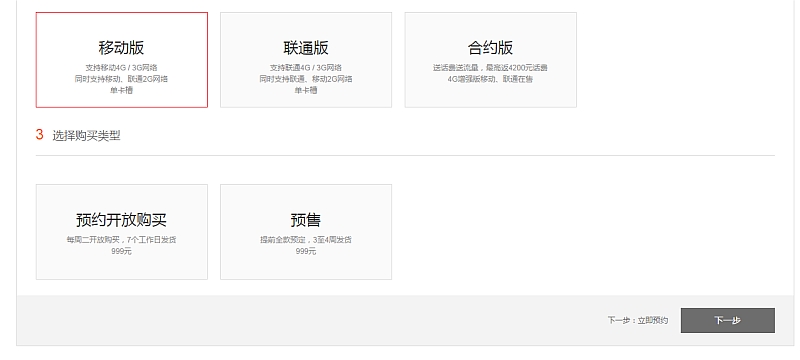Choose the 联通版 option card

pos(306,60)
